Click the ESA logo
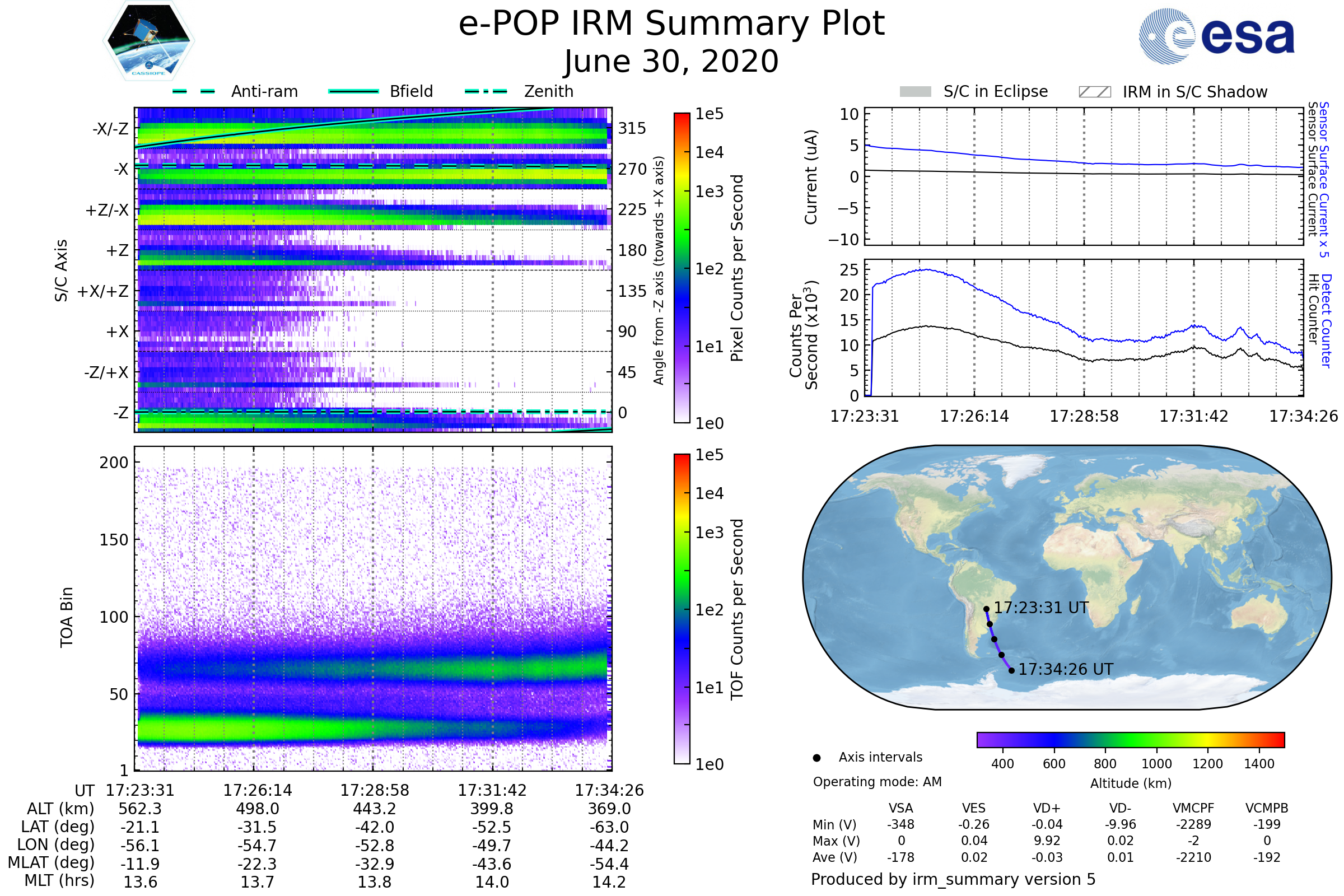The width and height of the screenshot is (1344, 896). point(1216,35)
